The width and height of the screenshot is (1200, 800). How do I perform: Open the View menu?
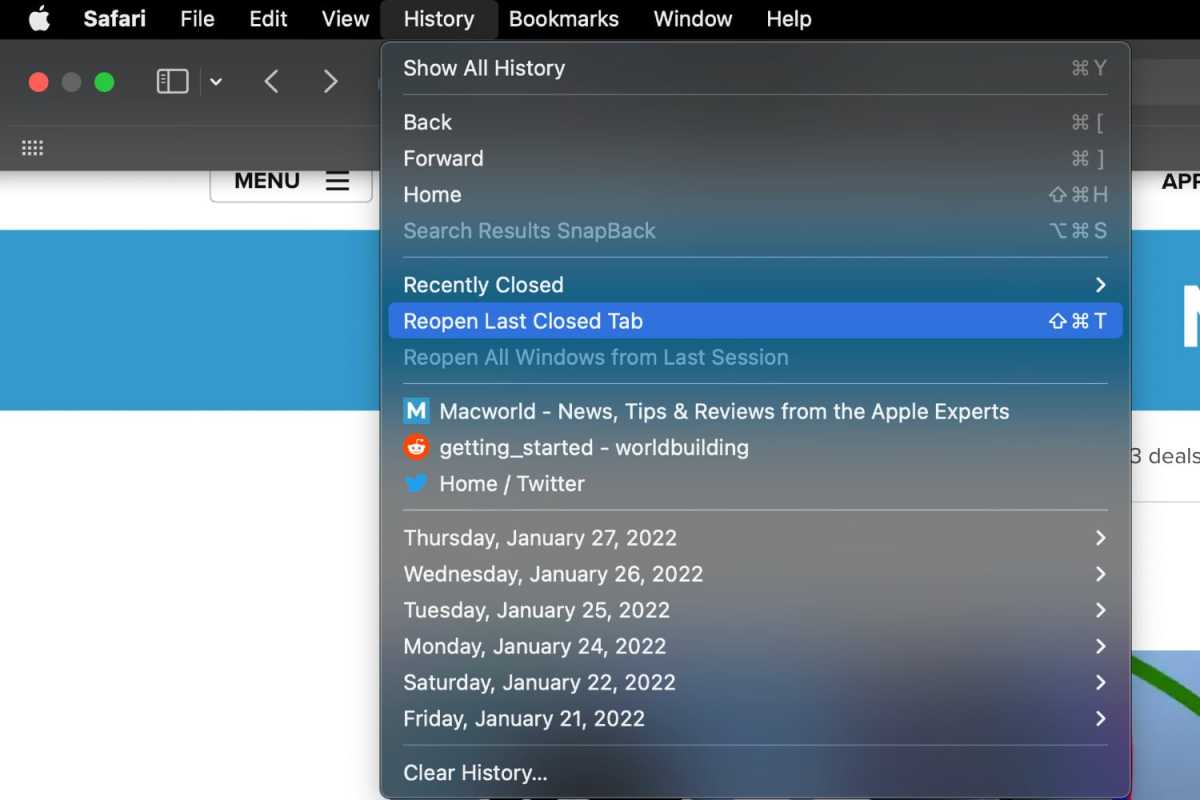[345, 19]
